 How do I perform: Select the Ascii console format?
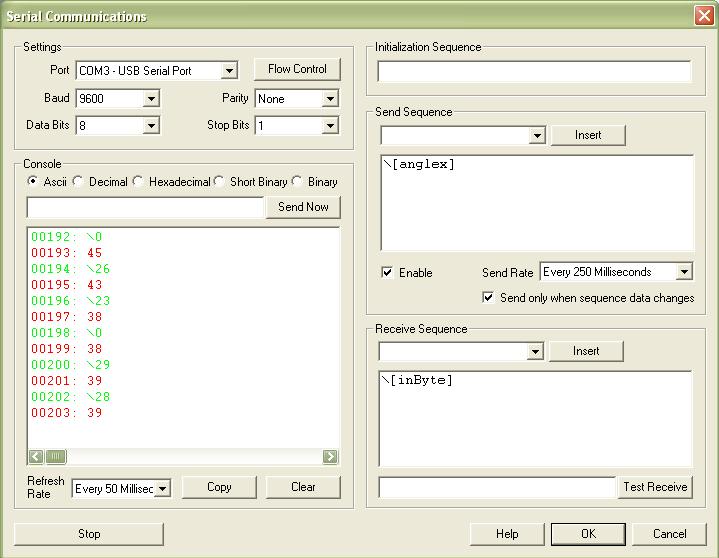click(x=34, y=182)
